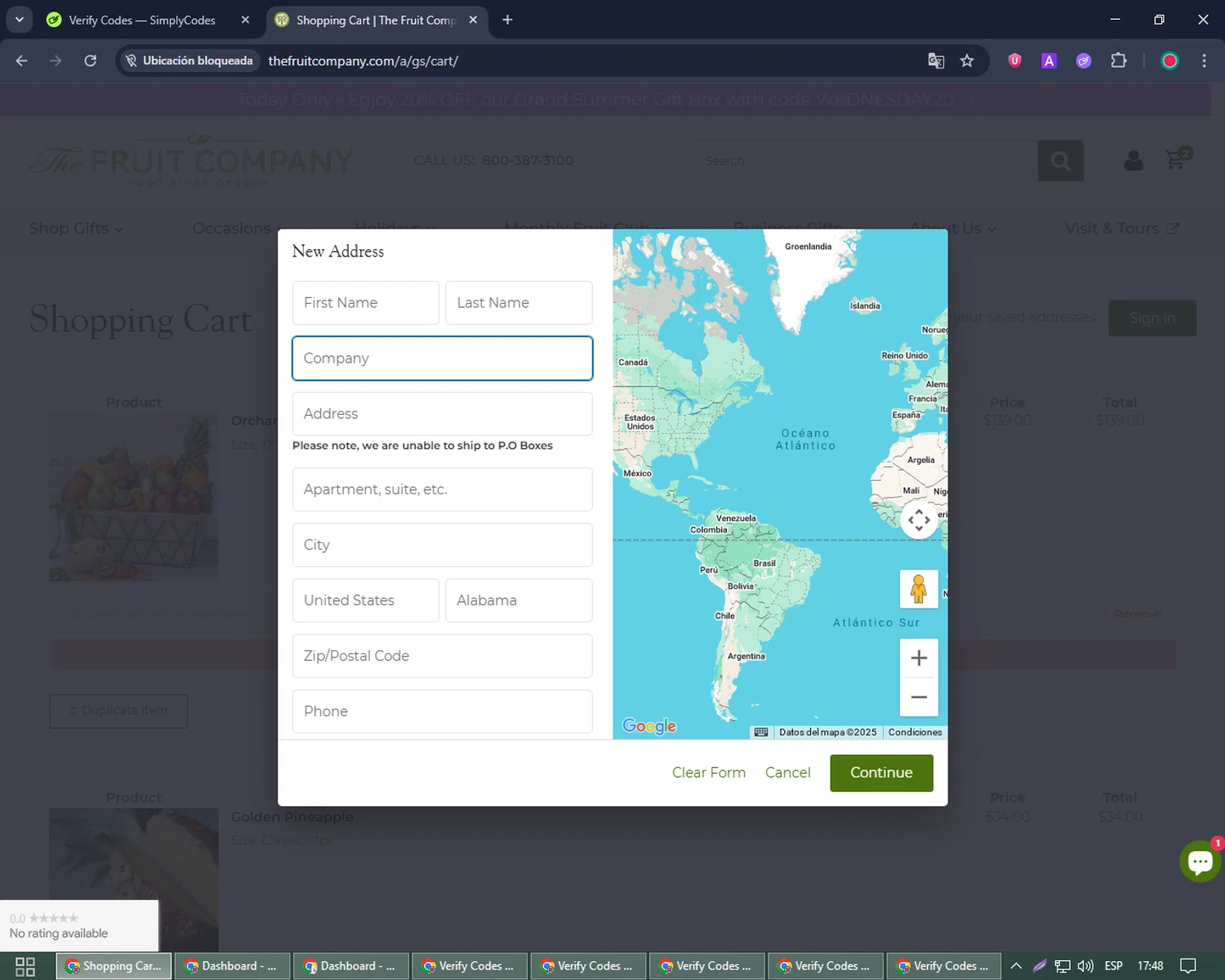Show hidden system tray icons

click(x=1016, y=966)
